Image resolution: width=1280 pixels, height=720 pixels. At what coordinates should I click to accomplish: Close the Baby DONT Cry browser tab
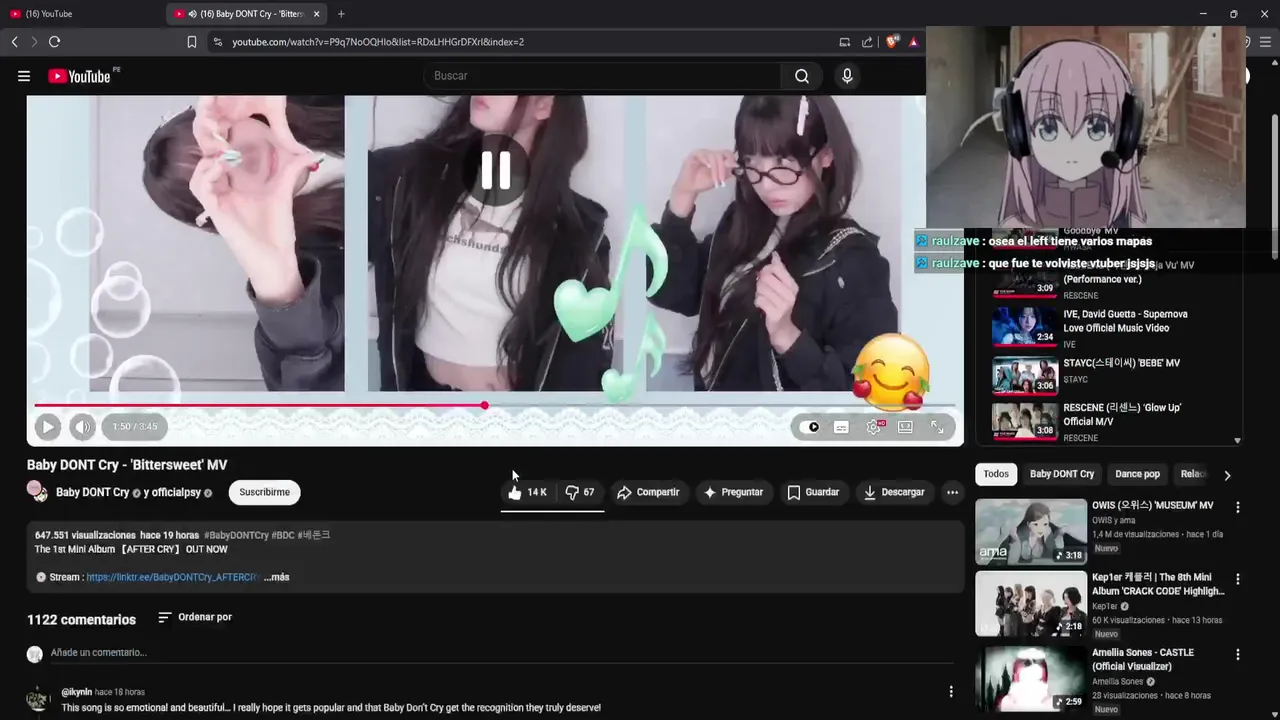point(317,14)
